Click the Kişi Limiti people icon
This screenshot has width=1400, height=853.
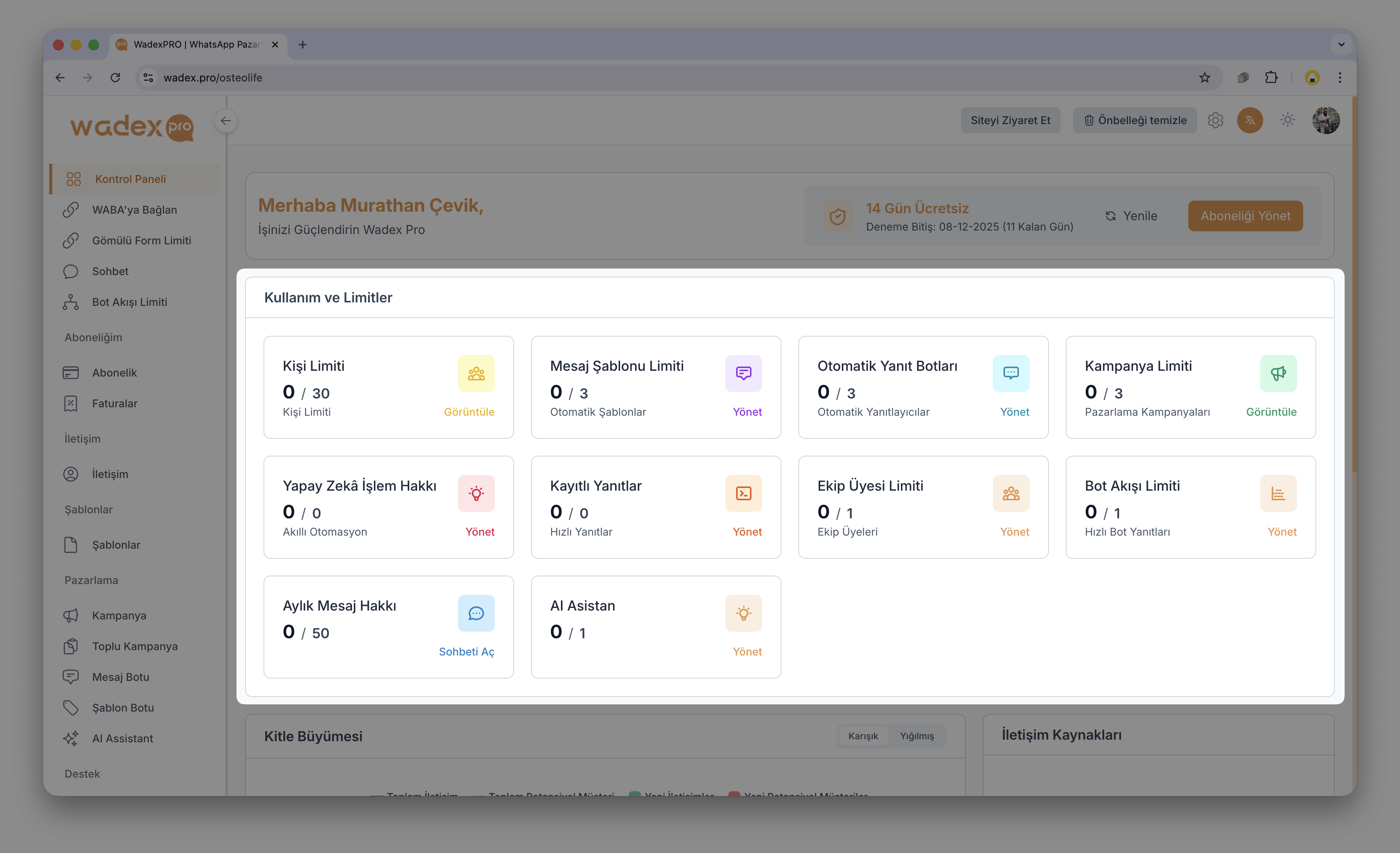476,373
